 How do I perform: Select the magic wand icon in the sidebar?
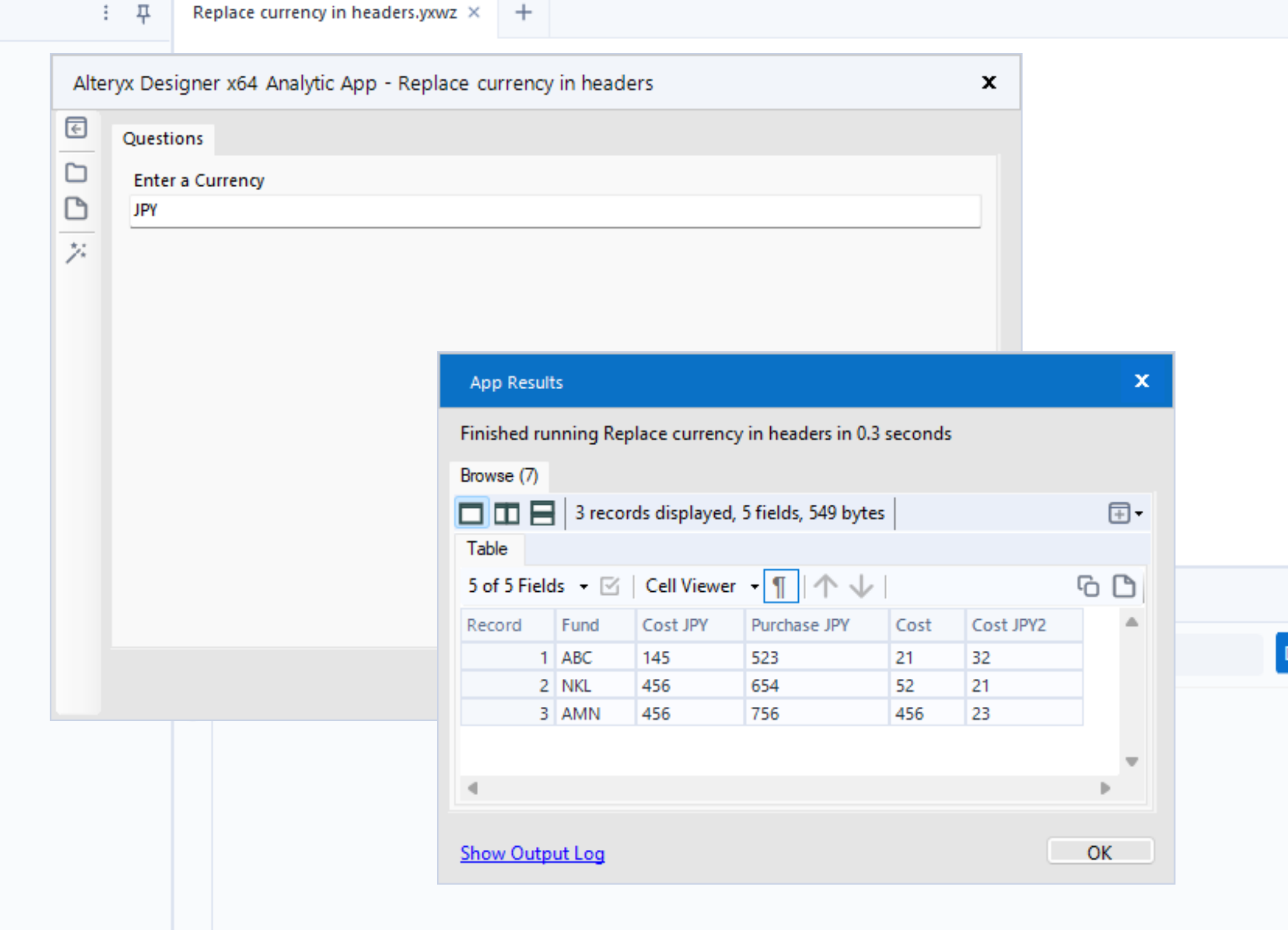[x=76, y=252]
